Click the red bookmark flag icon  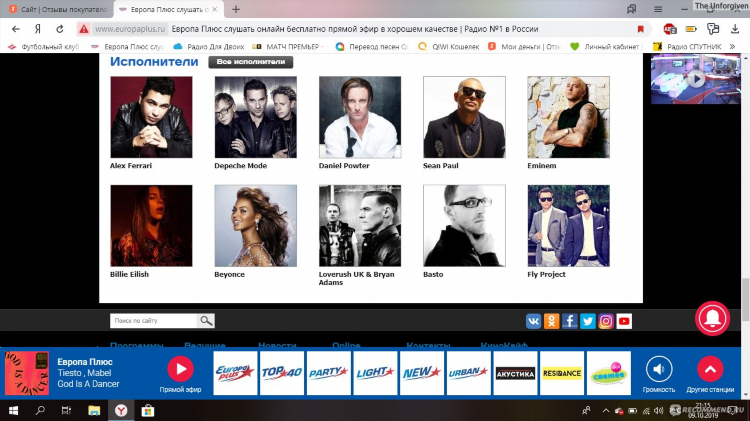tap(640, 29)
